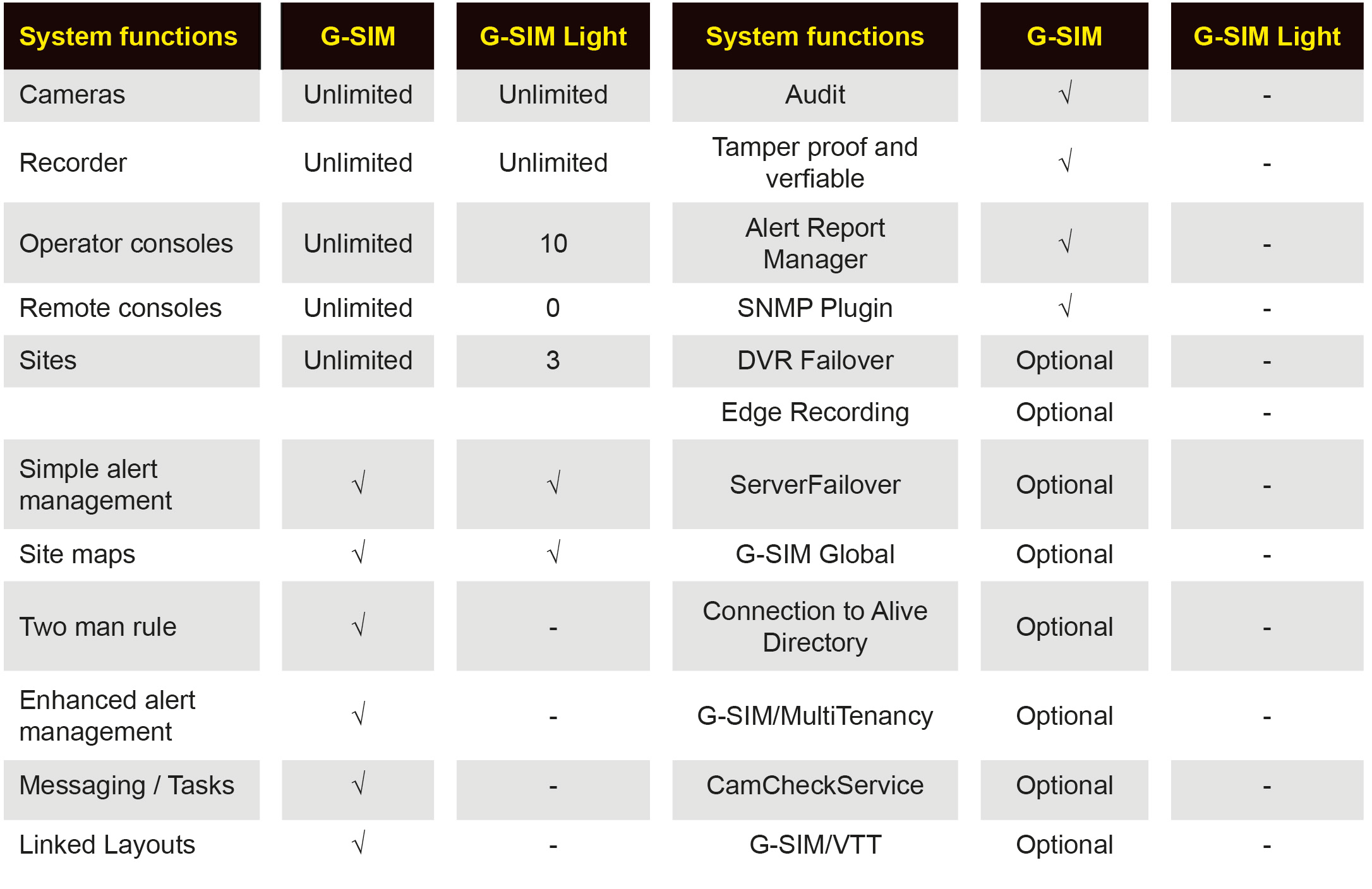The height and width of the screenshot is (889, 1372).
Task: Select the Recorder row label
Action: 73,163
